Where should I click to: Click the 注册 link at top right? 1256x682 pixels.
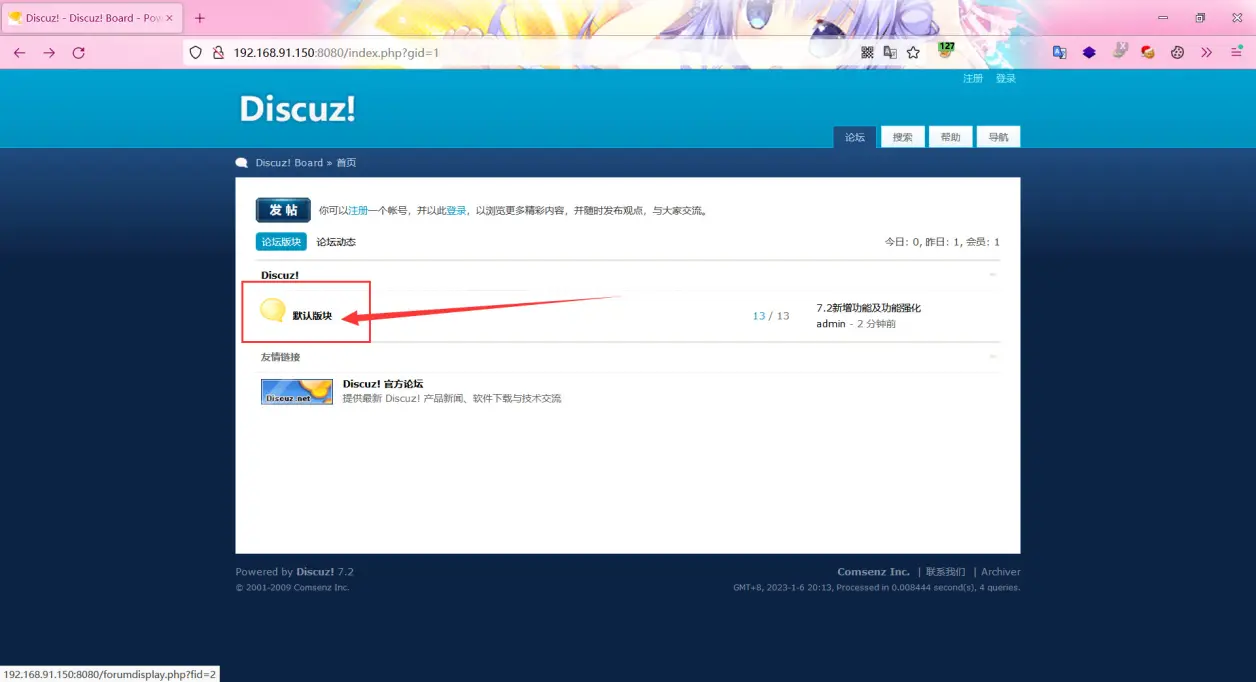click(973, 78)
